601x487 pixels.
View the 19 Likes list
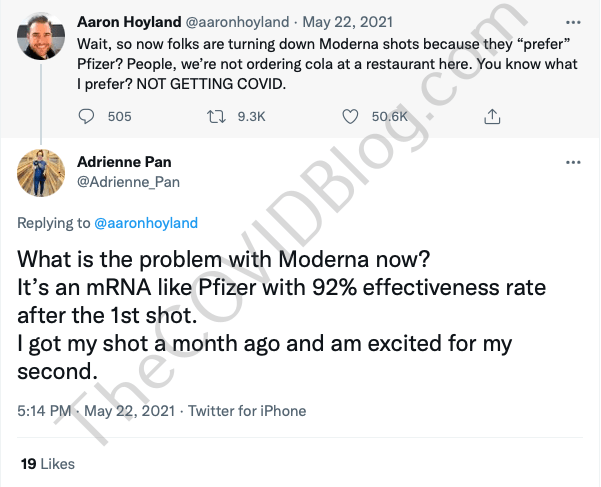tap(47, 464)
